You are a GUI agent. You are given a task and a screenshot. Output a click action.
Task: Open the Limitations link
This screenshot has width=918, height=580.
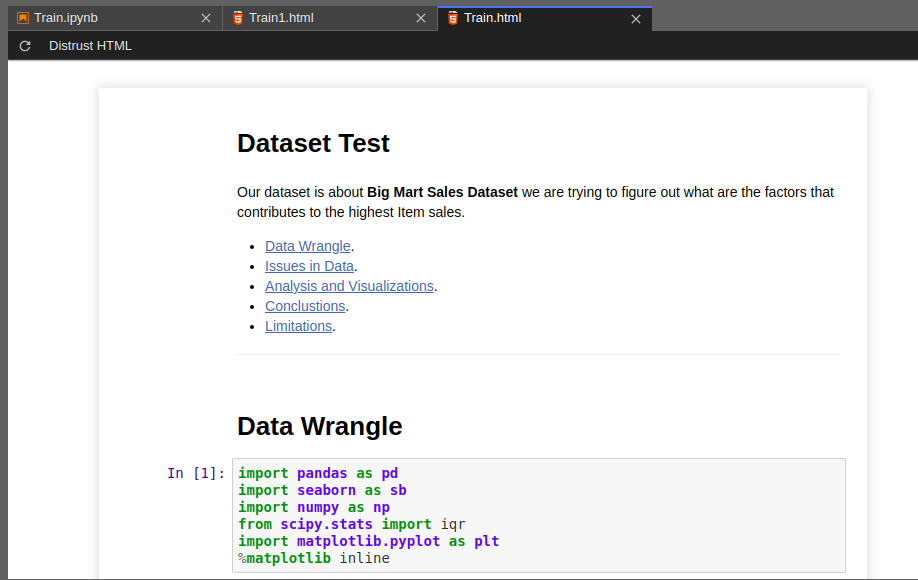click(x=298, y=326)
